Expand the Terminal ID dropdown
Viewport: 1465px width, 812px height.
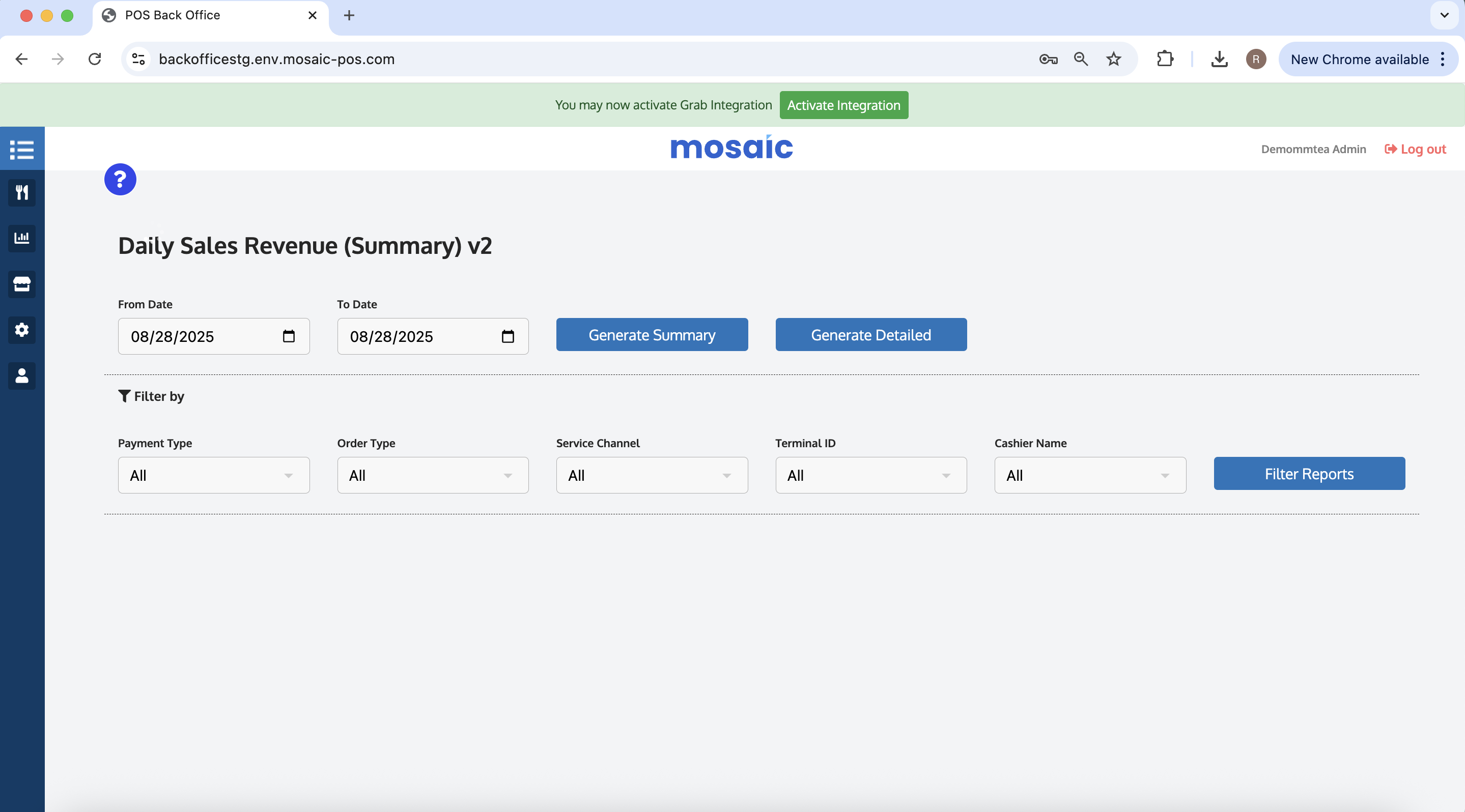[870, 475]
